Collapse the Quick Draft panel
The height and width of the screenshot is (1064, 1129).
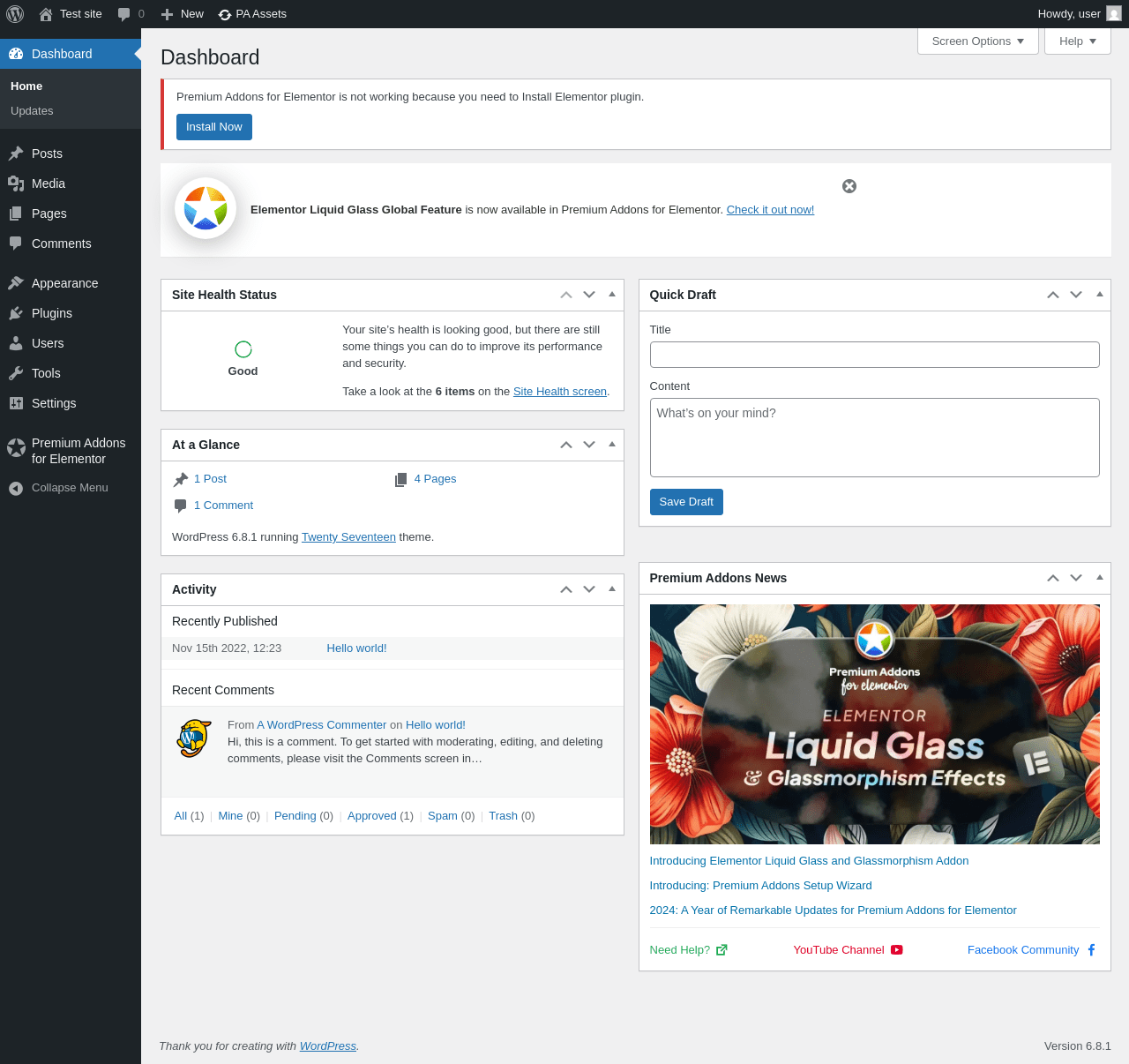click(1099, 295)
